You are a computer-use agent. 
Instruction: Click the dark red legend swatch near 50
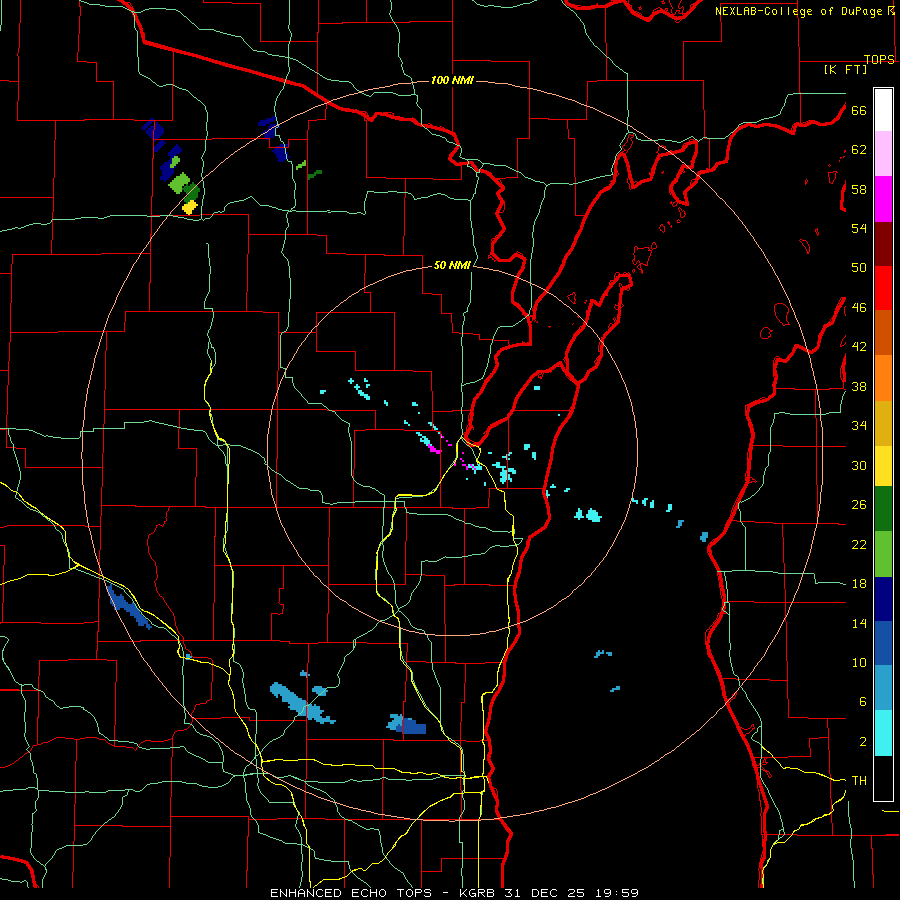click(x=883, y=244)
